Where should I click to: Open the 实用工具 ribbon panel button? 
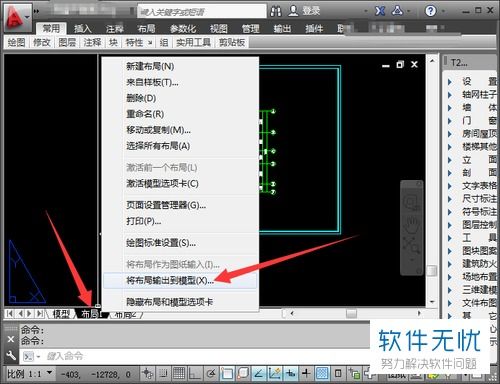pyautogui.click(x=193, y=42)
